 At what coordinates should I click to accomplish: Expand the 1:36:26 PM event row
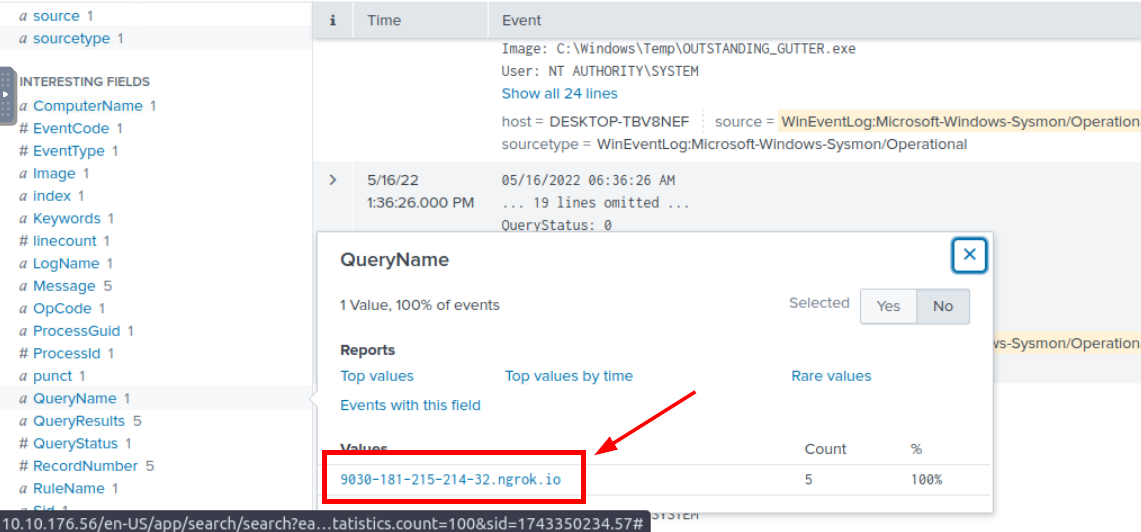click(x=333, y=180)
